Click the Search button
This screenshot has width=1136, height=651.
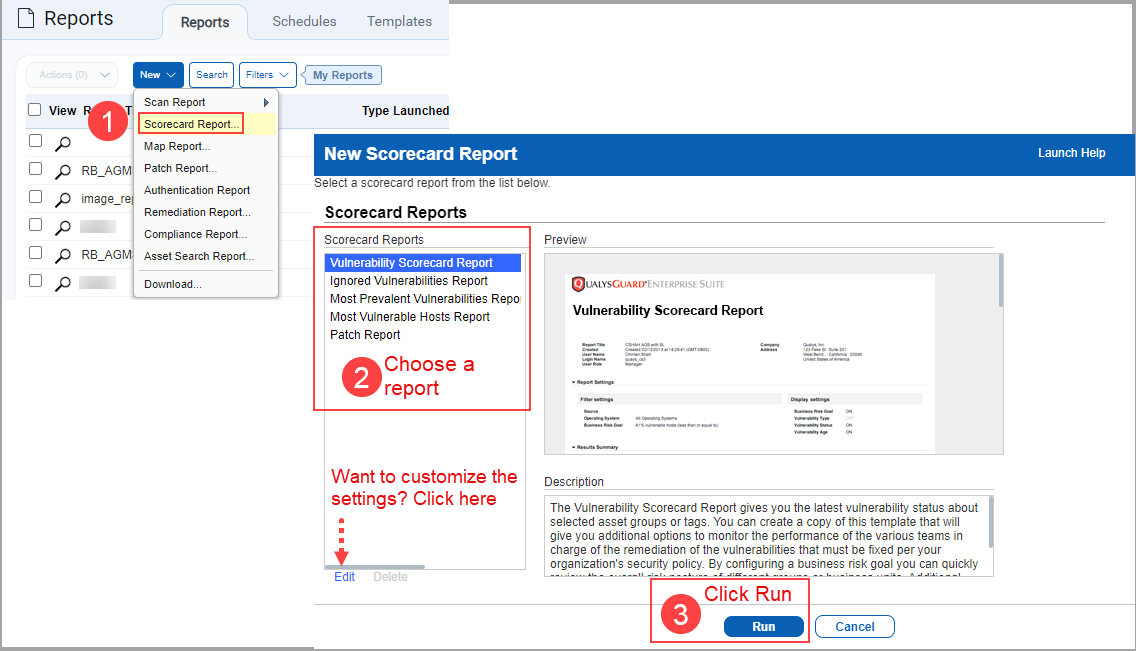click(x=212, y=75)
